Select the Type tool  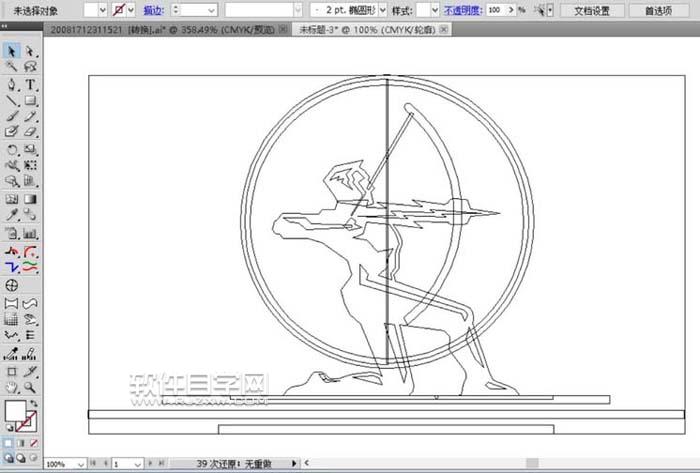pyautogui.click(x=31, y=84)
